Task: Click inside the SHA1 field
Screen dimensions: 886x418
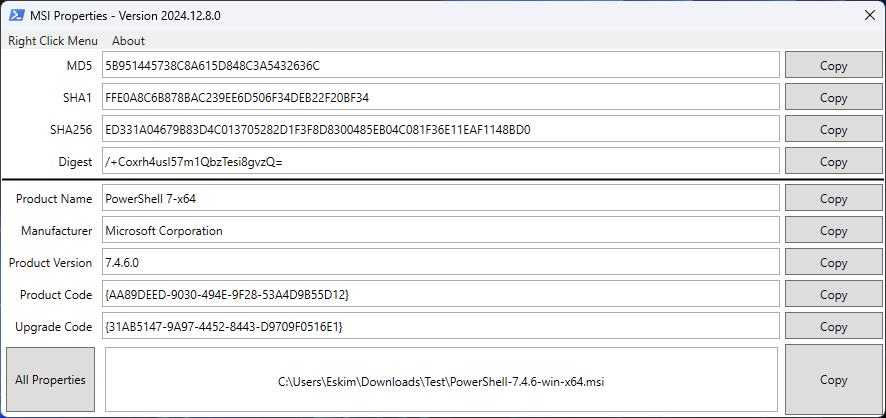Action: tap(441, 97)
